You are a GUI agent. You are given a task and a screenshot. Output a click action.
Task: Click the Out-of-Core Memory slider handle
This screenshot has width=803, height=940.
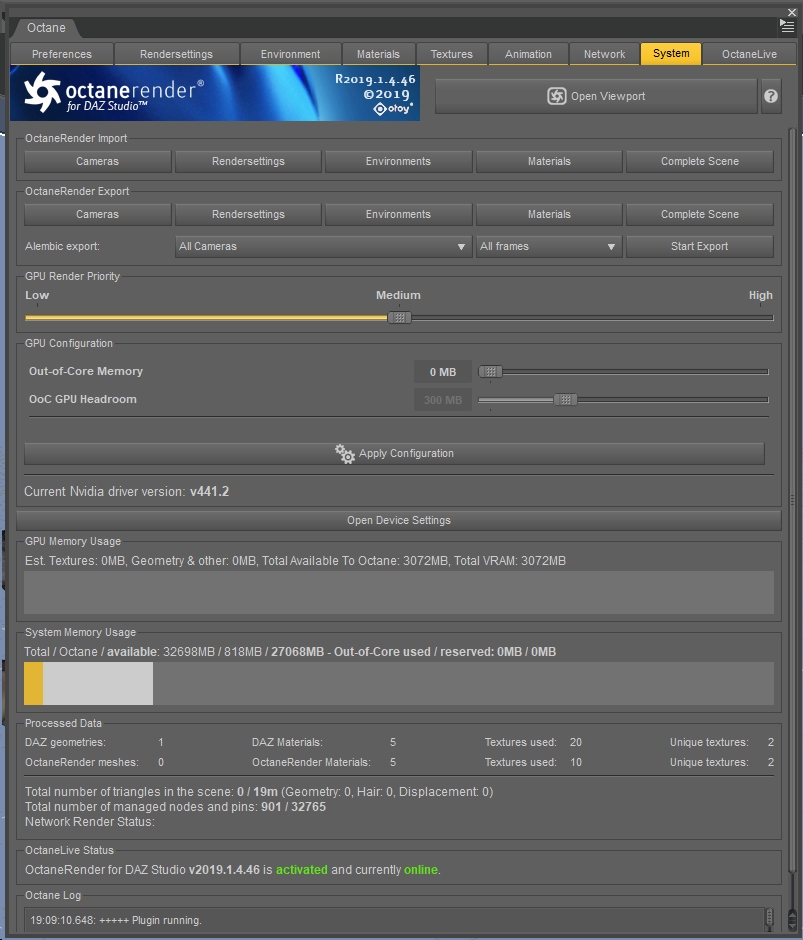(491, 372)
